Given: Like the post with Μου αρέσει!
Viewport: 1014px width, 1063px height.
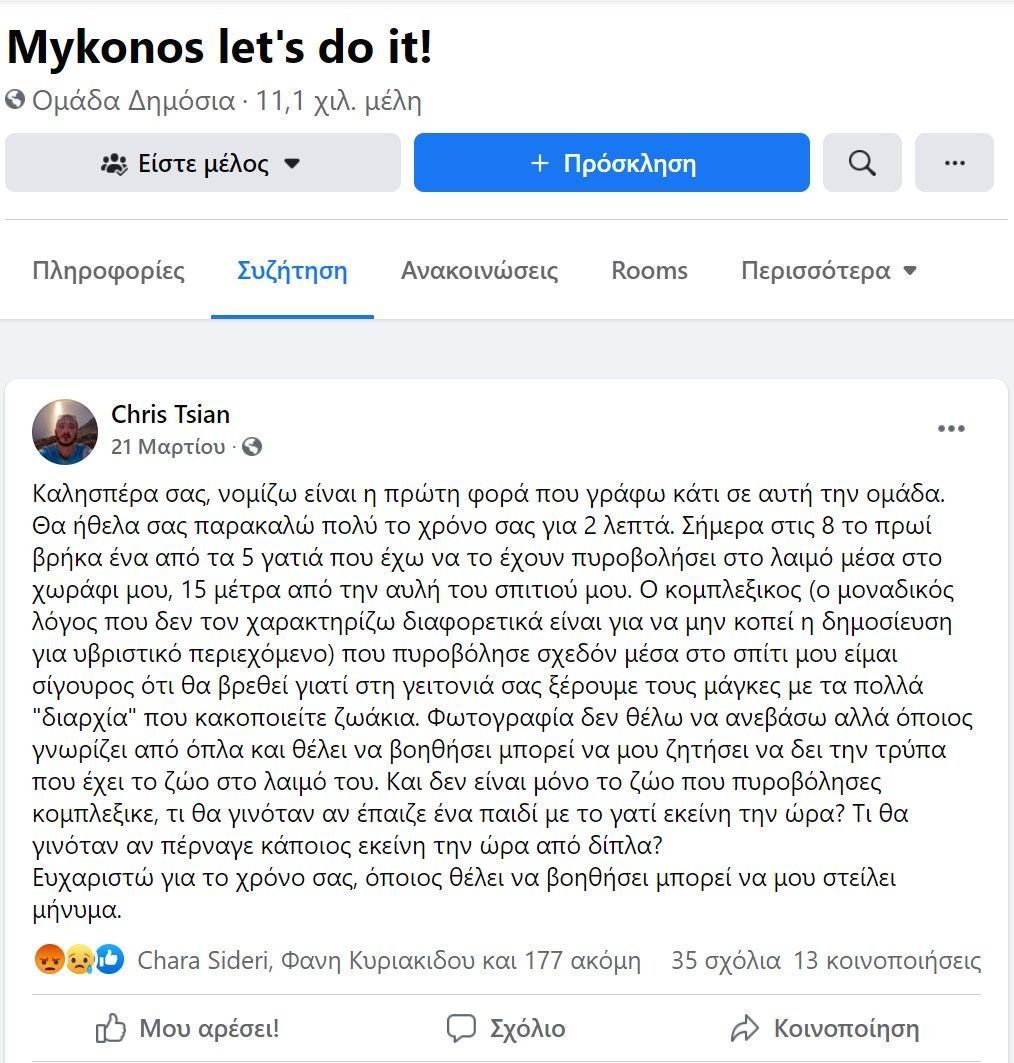Looking at the screenshot, I should [187, 1028].
